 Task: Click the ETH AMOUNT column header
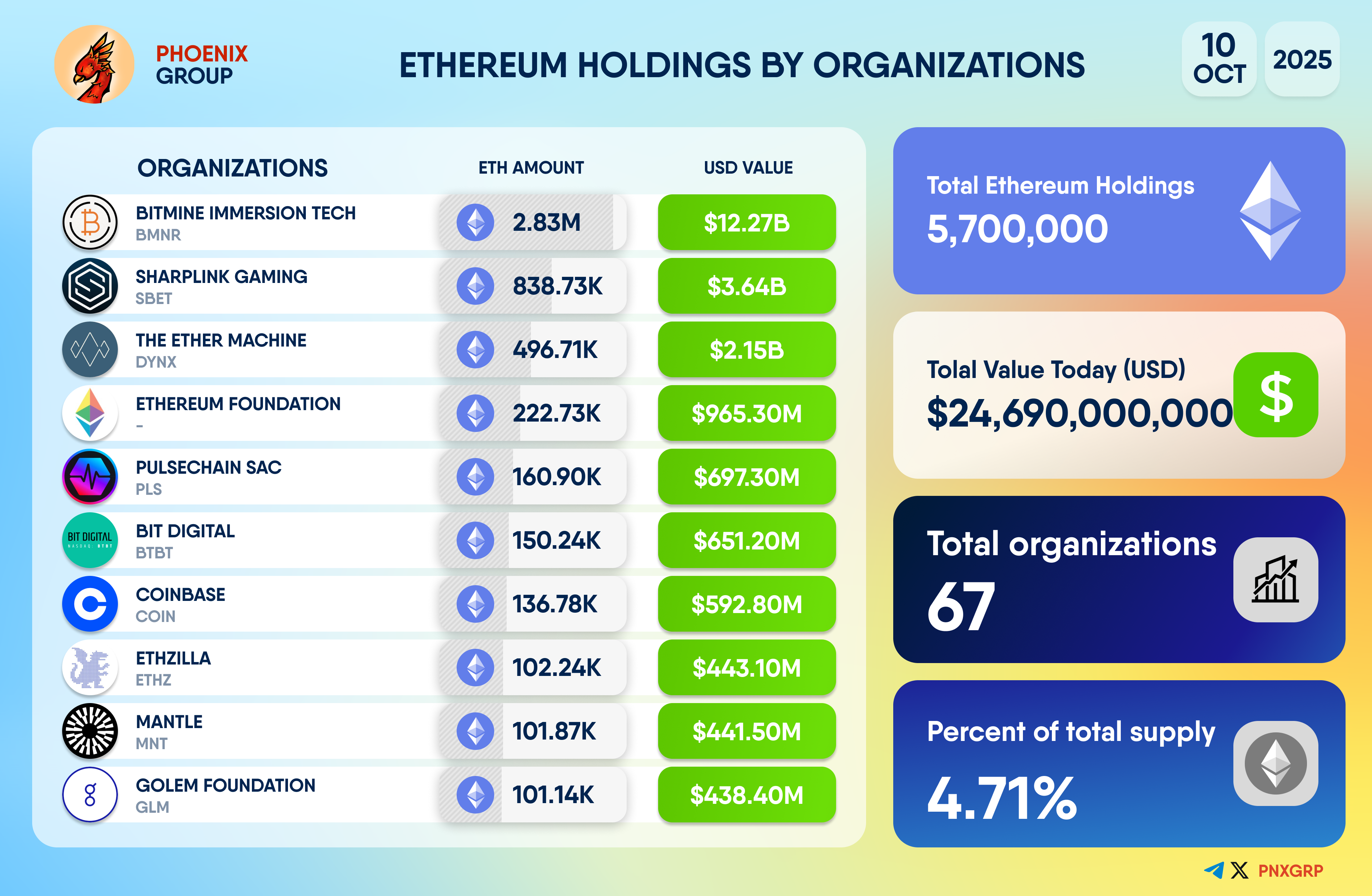coord(531,168)
